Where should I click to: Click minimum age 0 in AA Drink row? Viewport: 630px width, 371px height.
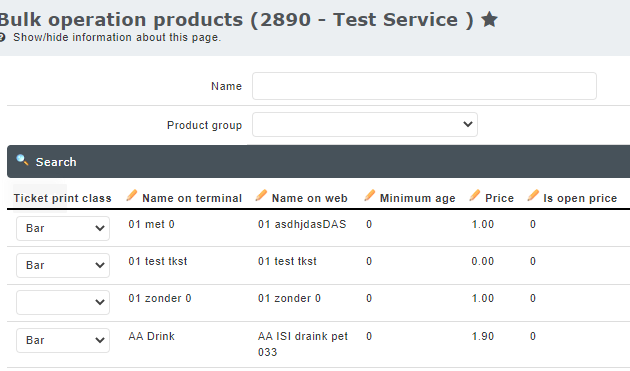(369, 336)
